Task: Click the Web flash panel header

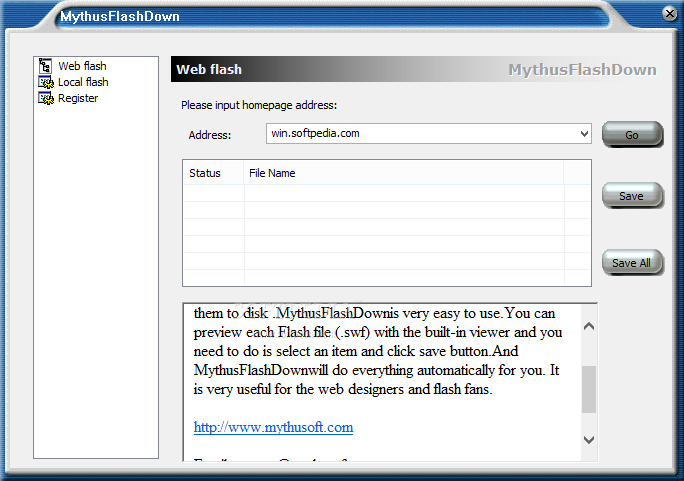Action: click(x=415, y=69)
